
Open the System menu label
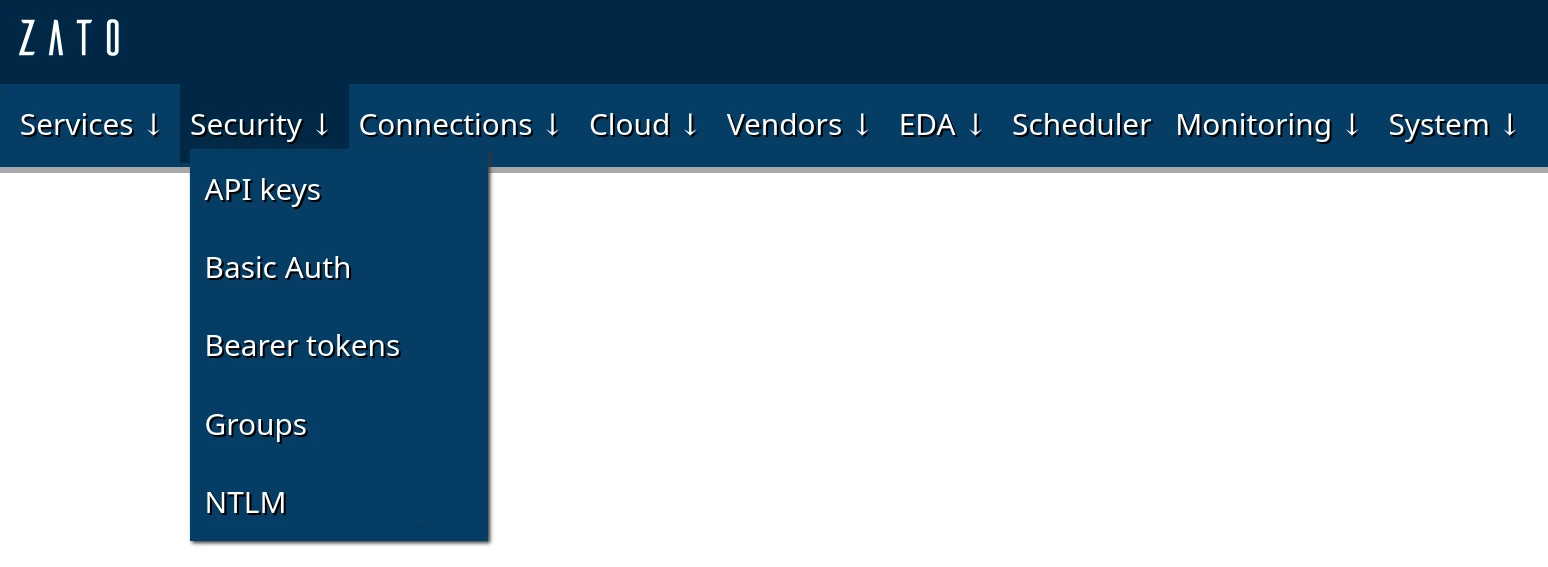pos(1438,125)
